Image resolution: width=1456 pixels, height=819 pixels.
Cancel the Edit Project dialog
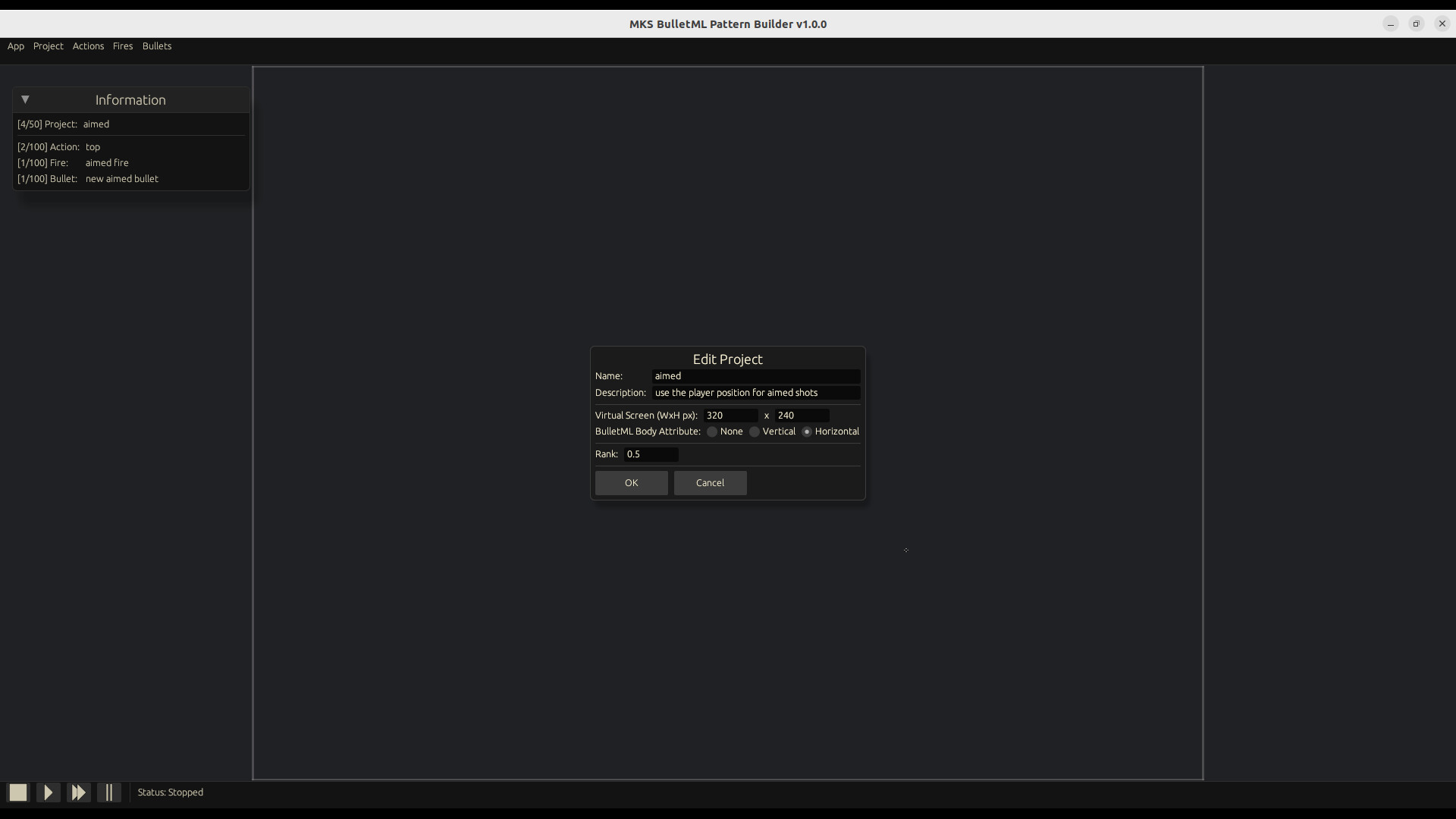tap(710, 483)
